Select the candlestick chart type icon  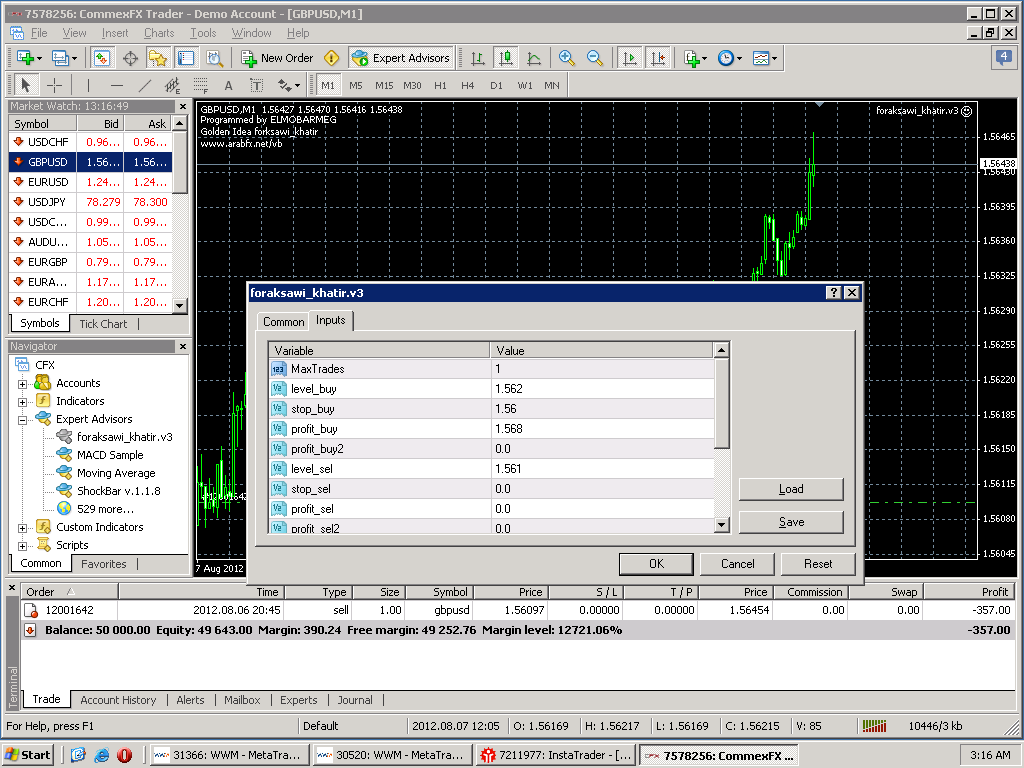tap(506, 58)
